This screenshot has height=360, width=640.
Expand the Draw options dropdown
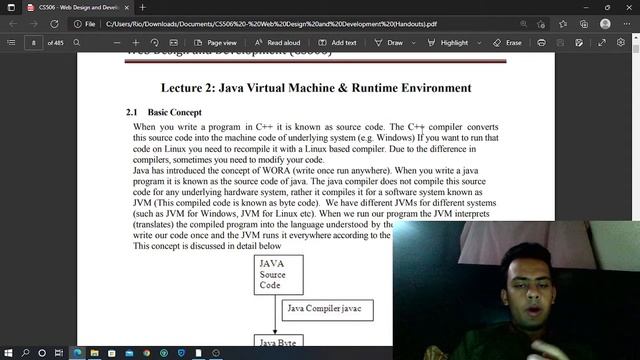[x=413, y=42]
